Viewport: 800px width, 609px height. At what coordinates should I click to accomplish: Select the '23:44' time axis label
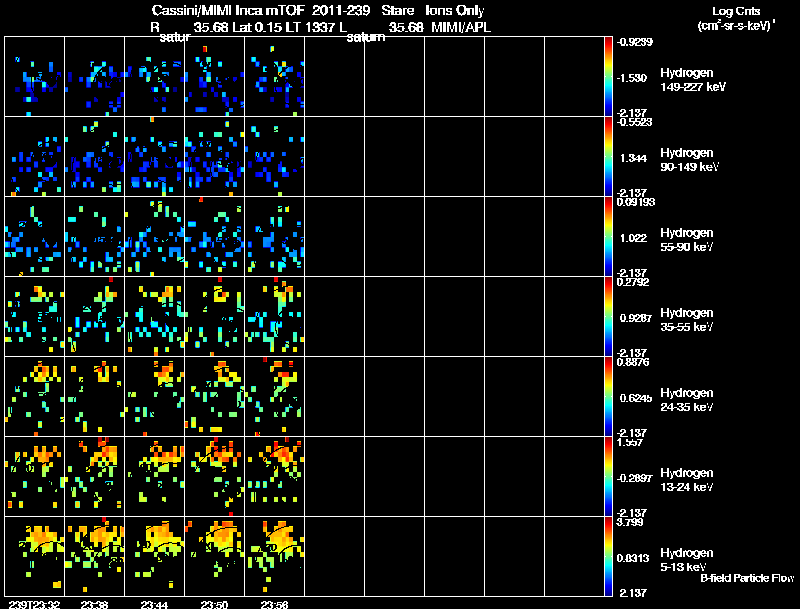point(155,604)
